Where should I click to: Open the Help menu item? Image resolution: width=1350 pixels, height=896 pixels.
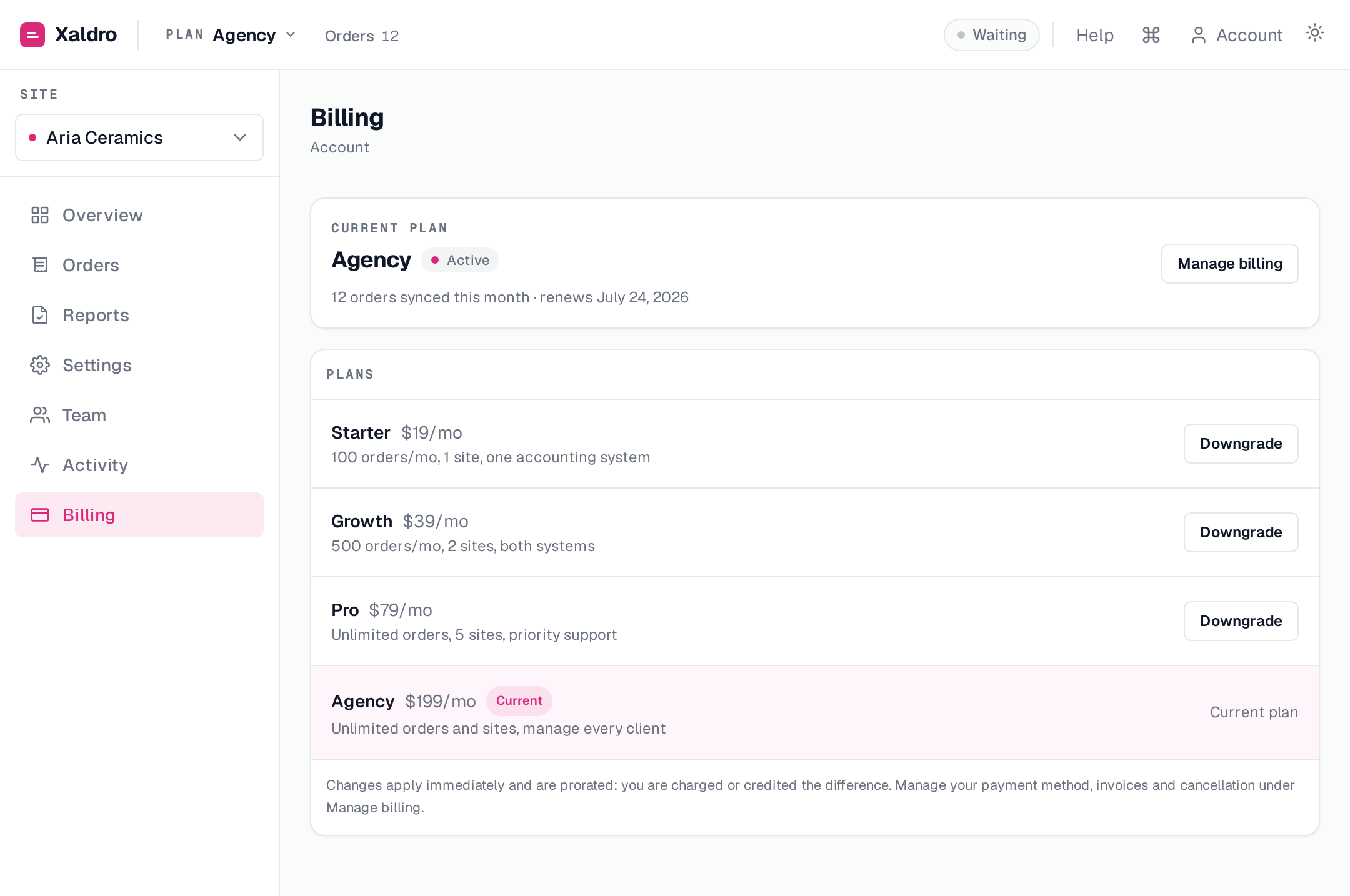point(1095,35)
